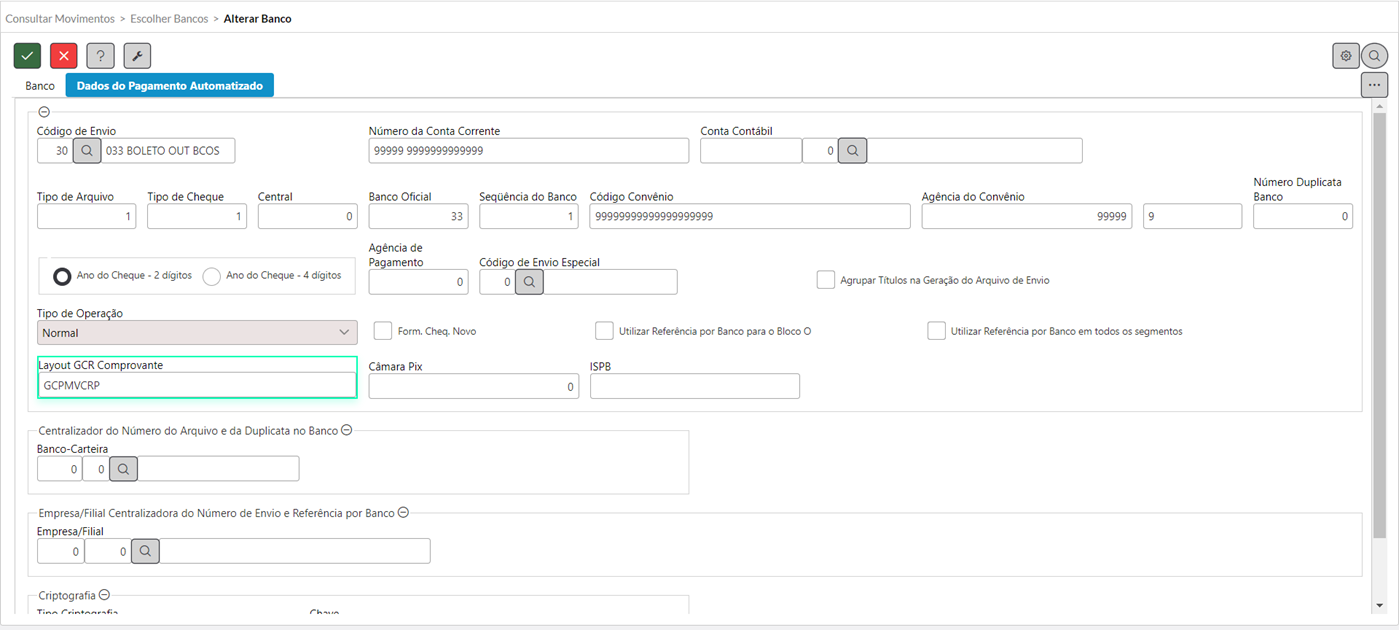This screenshot has width=1399, height=630.
Task: Cancel with the red X button
Action: pyautogui.click(x=64, y=56)
